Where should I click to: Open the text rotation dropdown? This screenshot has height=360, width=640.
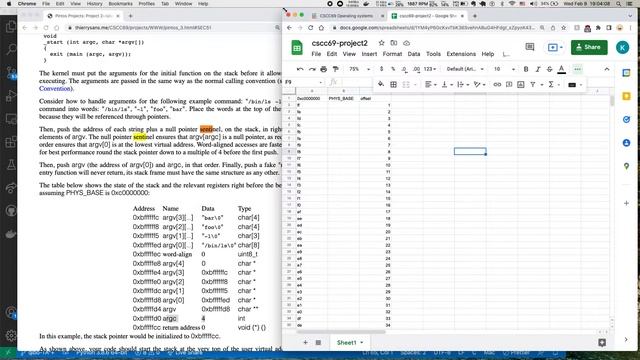pyautogui.click(x=479, y=84)
